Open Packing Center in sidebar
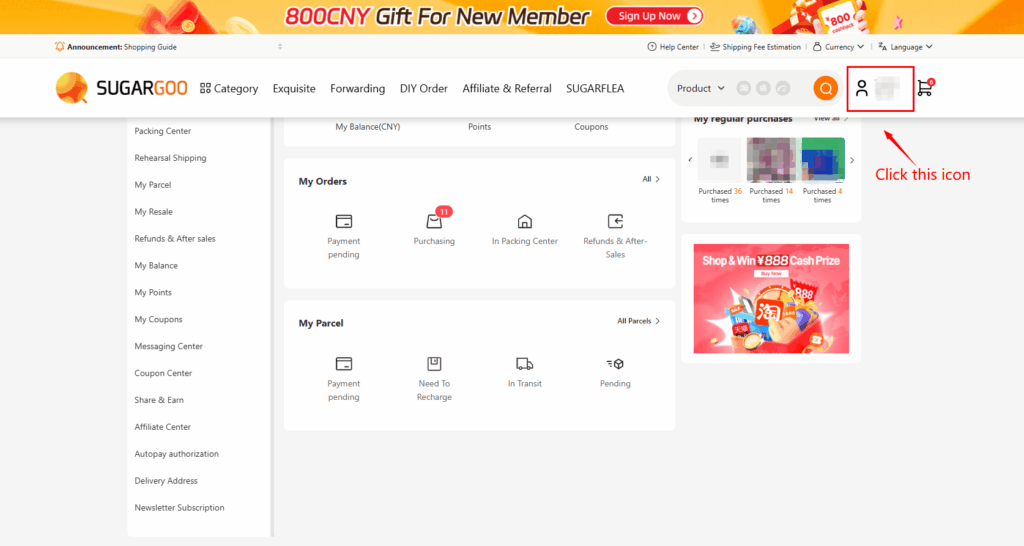The image size is (1024, 546). [163, 131]
